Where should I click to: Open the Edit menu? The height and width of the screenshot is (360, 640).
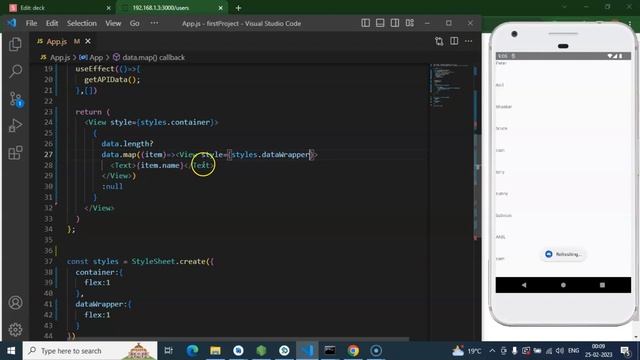(52, 23)
